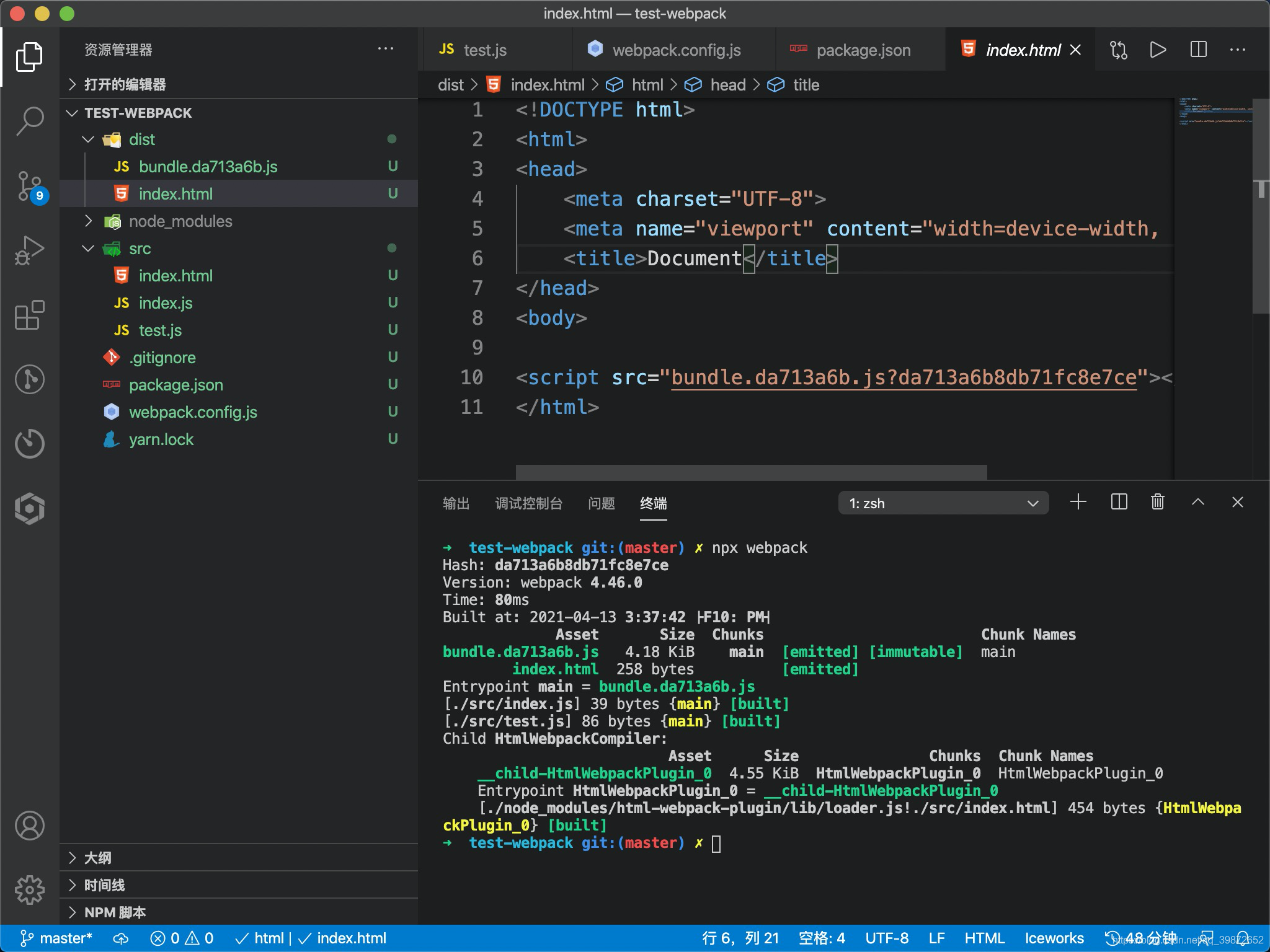
Task: Click the bundle script src link in editor
Action: click(x=904, y=377)
